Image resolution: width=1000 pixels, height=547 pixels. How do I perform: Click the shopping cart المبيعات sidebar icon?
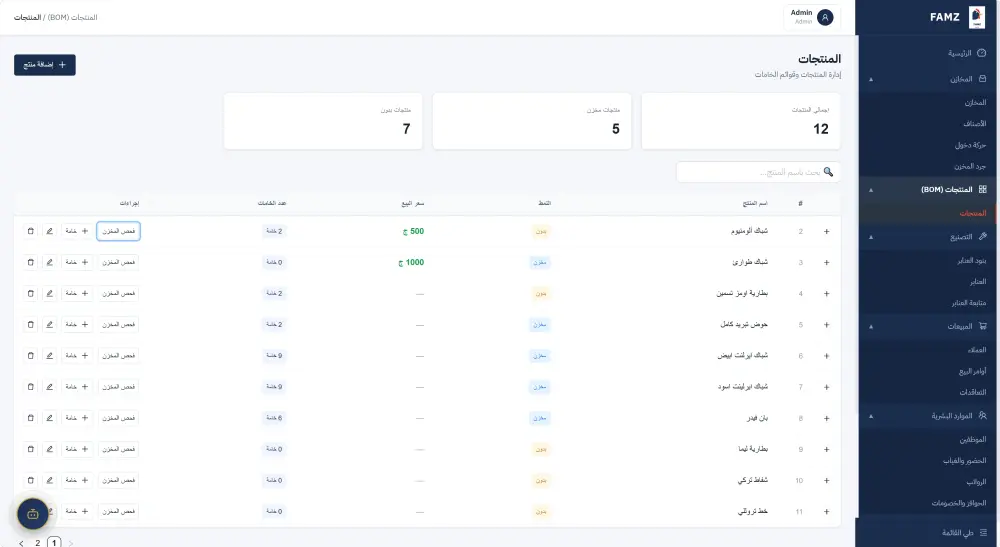983,326
